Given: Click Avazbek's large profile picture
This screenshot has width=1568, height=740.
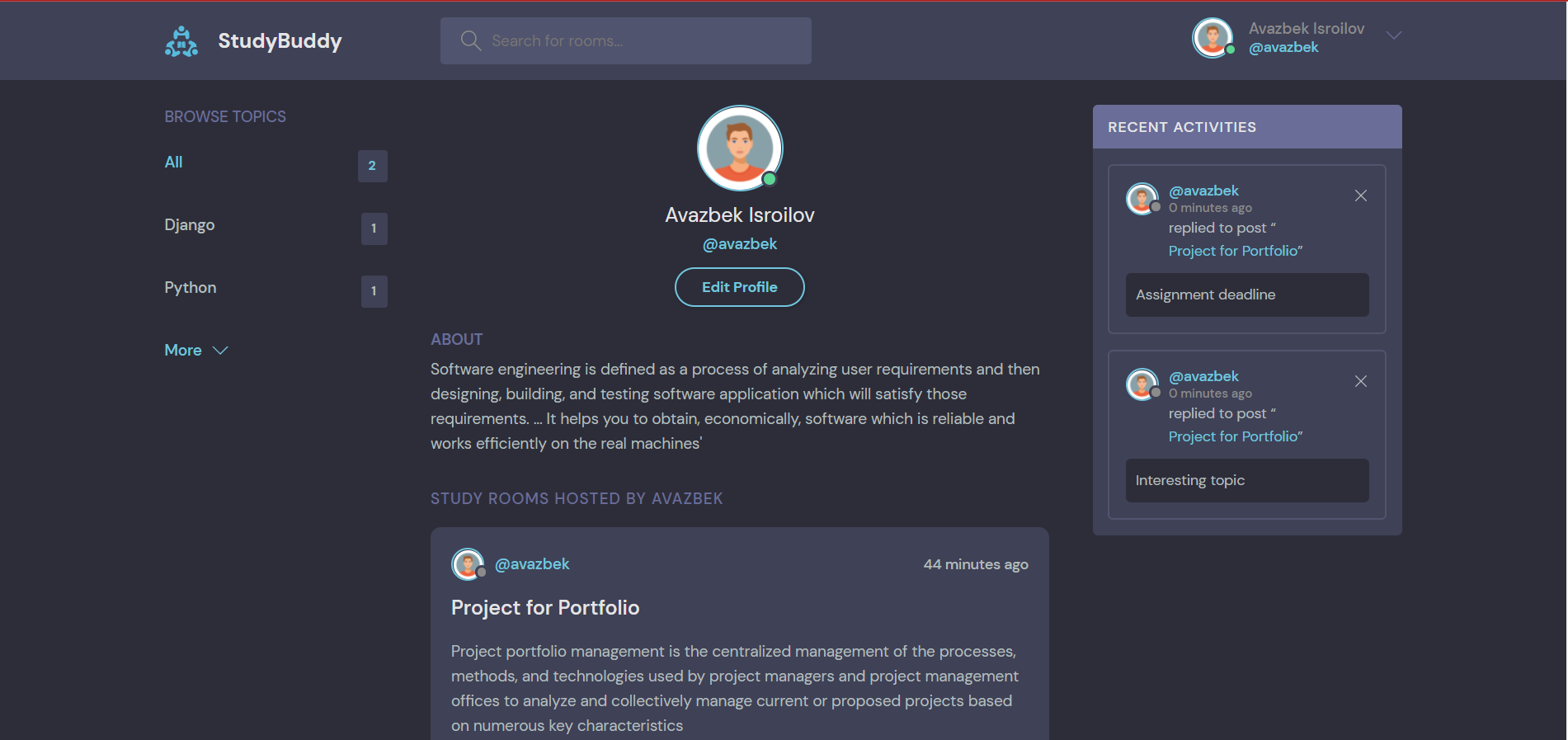Looking at the screenshot, I should tap(740, 148).
